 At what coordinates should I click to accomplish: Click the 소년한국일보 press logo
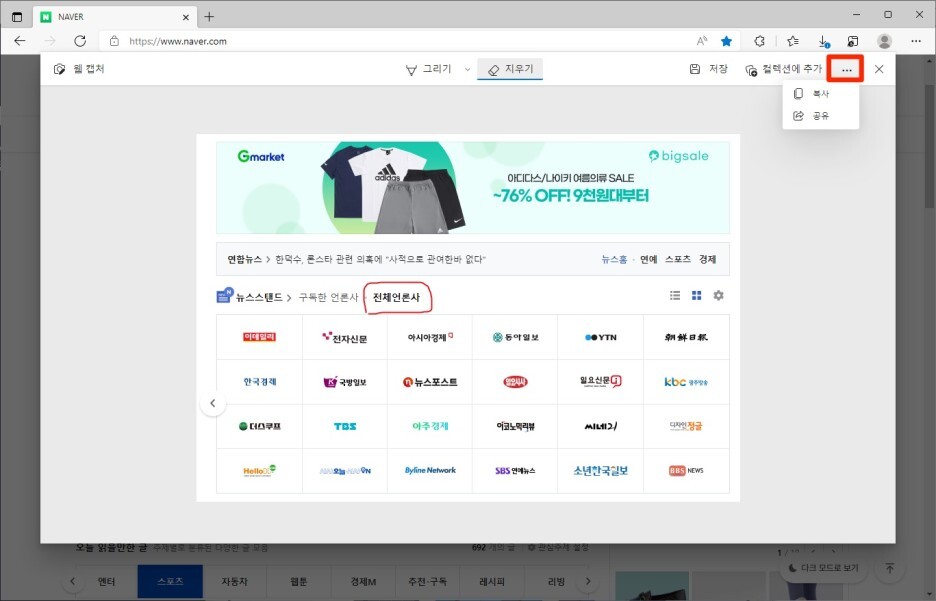pyautogui.click(x=601, y=471)
